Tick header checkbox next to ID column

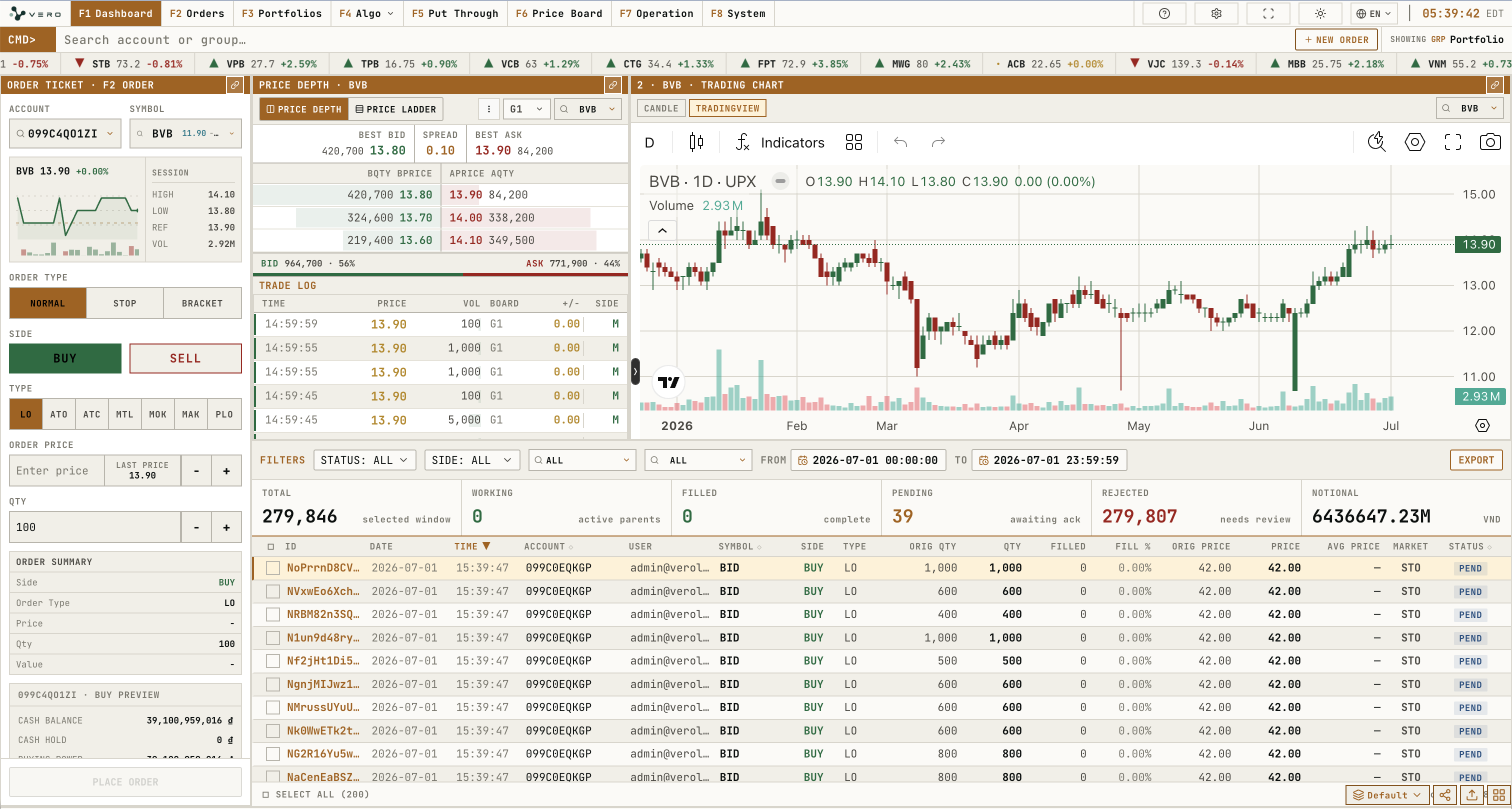[270, 546]
